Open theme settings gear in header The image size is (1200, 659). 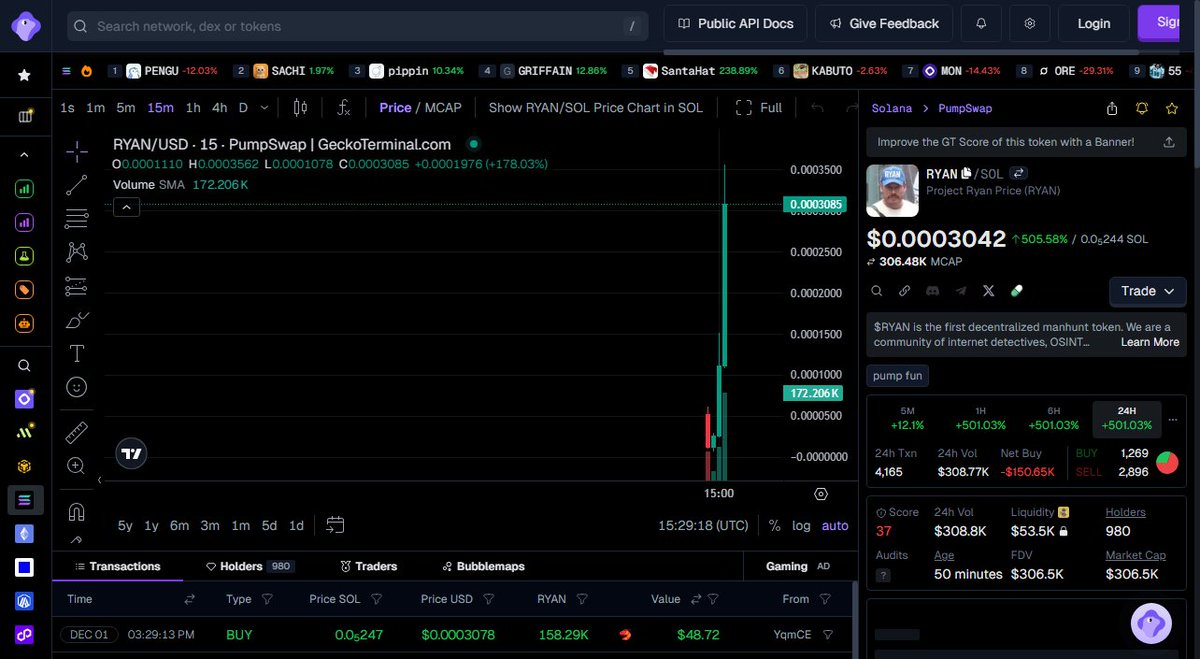[x=1030, y=23]
